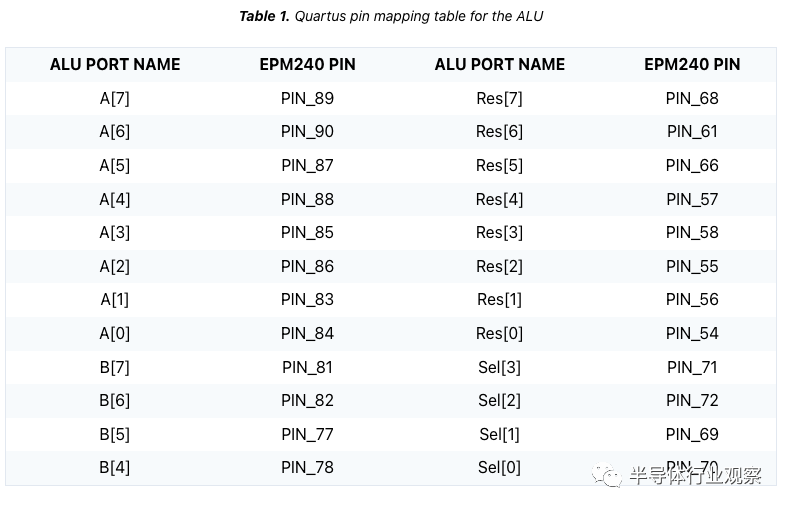Select the PIN_77 cell
The width and height of the screenshot is (787, 510).
(x=307, y=434)
